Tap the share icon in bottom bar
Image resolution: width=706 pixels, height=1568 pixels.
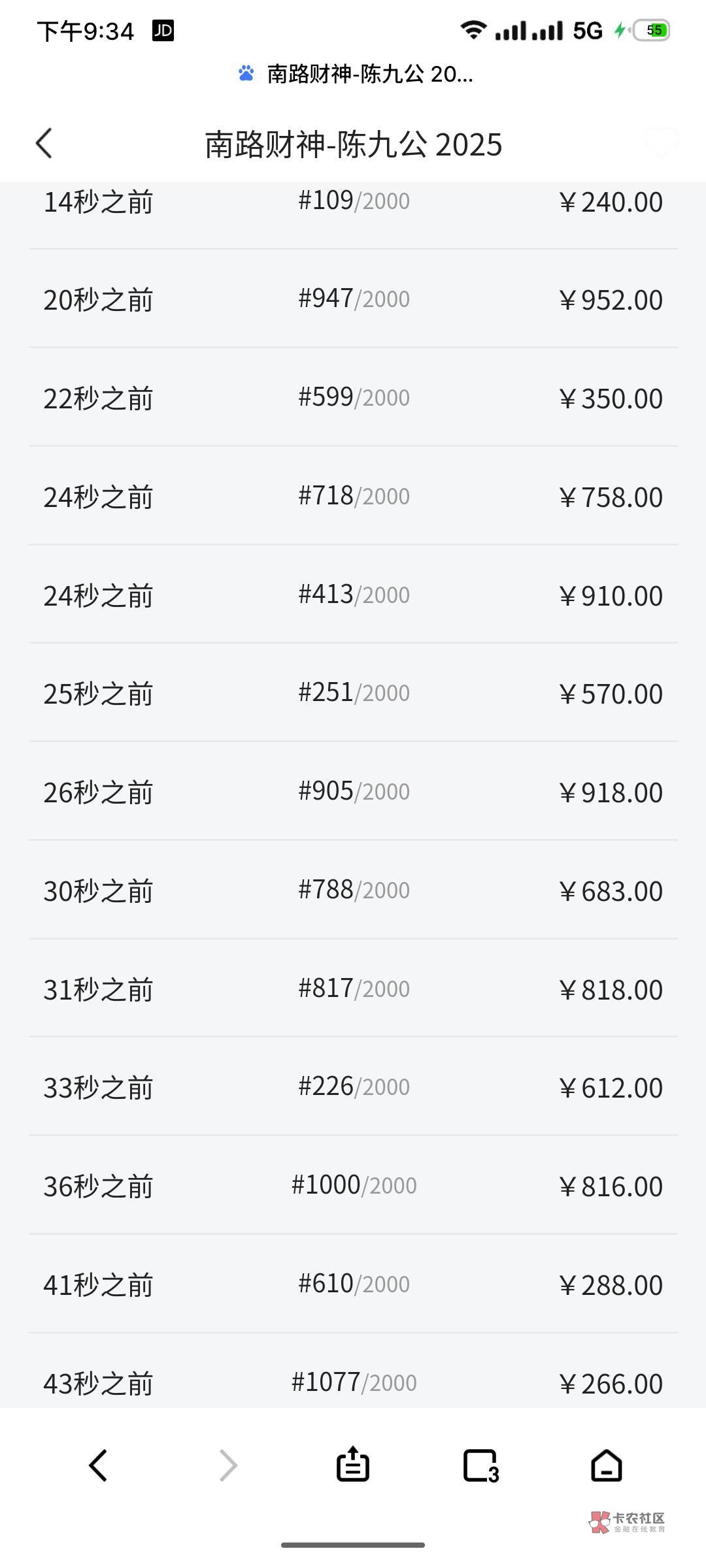[x=353, y=1465]
